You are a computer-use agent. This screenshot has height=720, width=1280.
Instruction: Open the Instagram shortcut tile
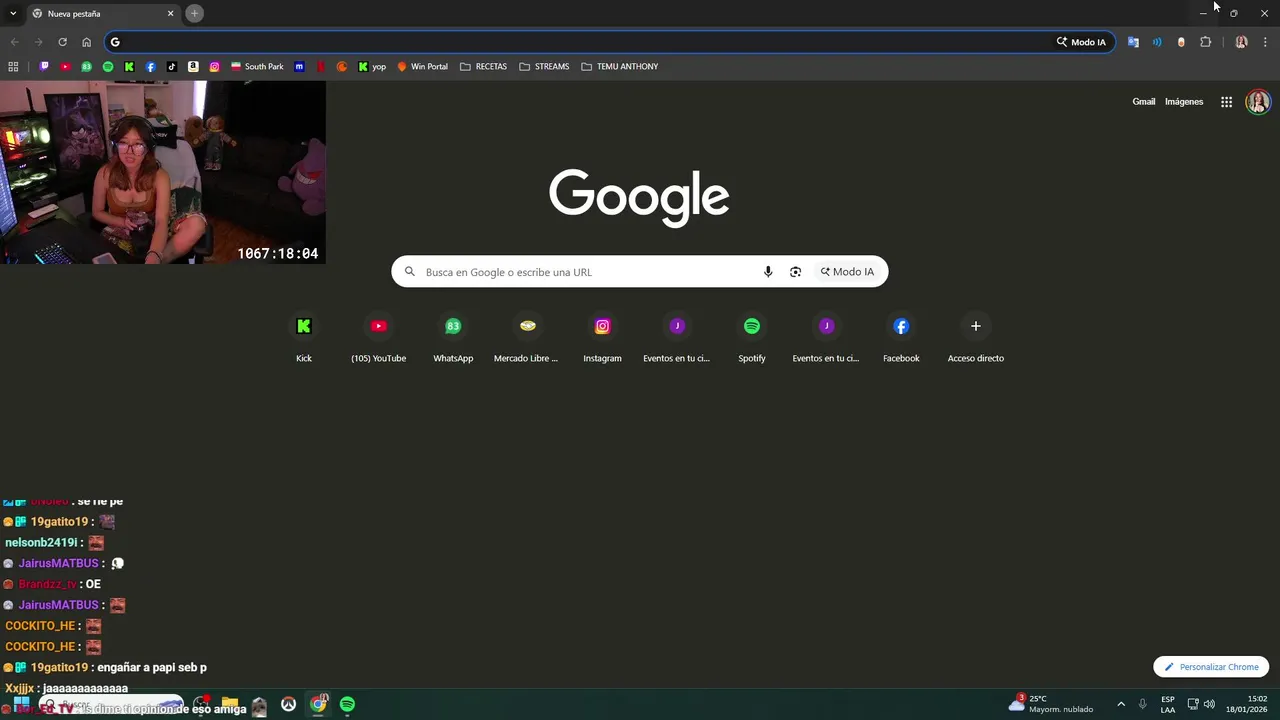602,338
